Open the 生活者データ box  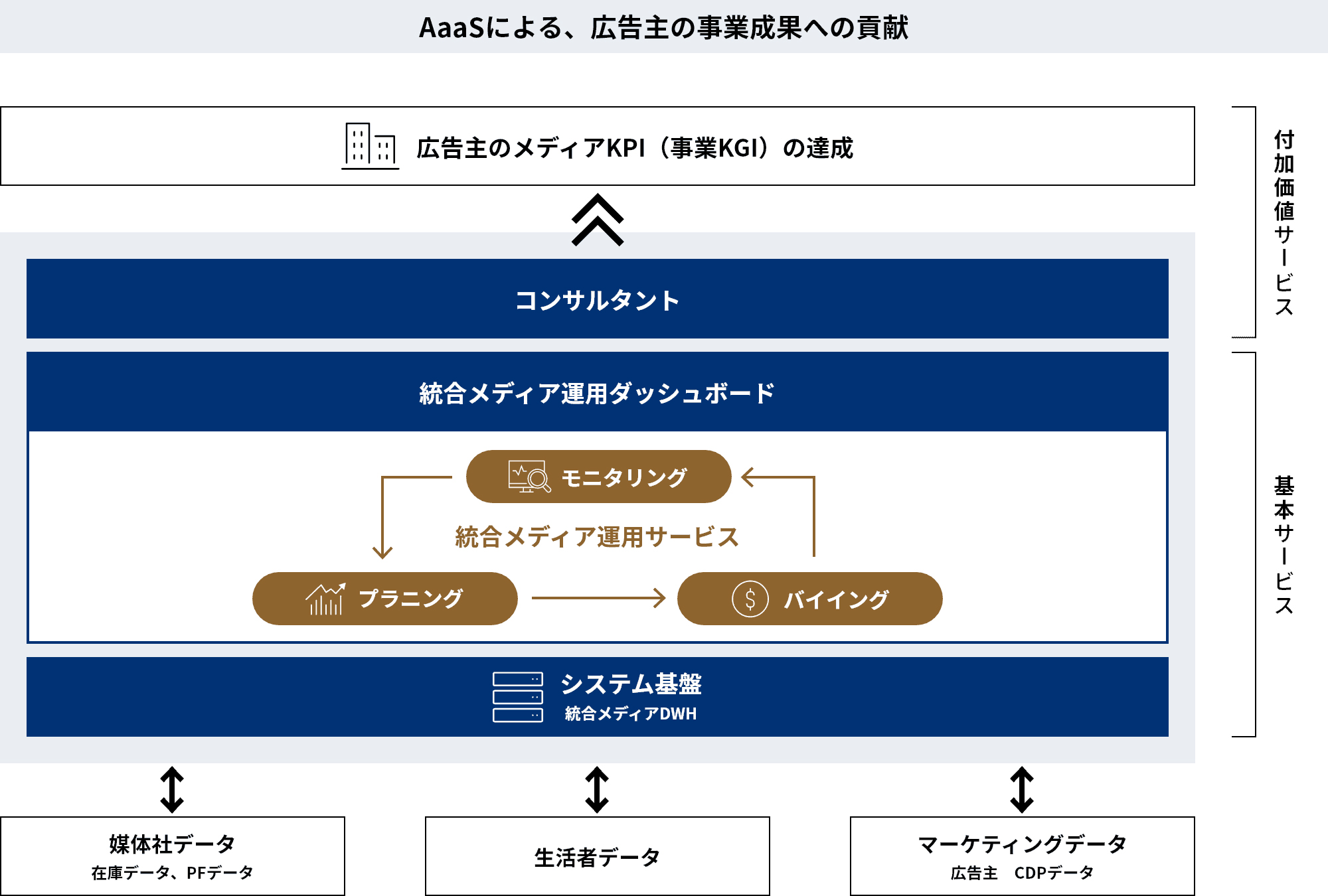coord(597,857)
